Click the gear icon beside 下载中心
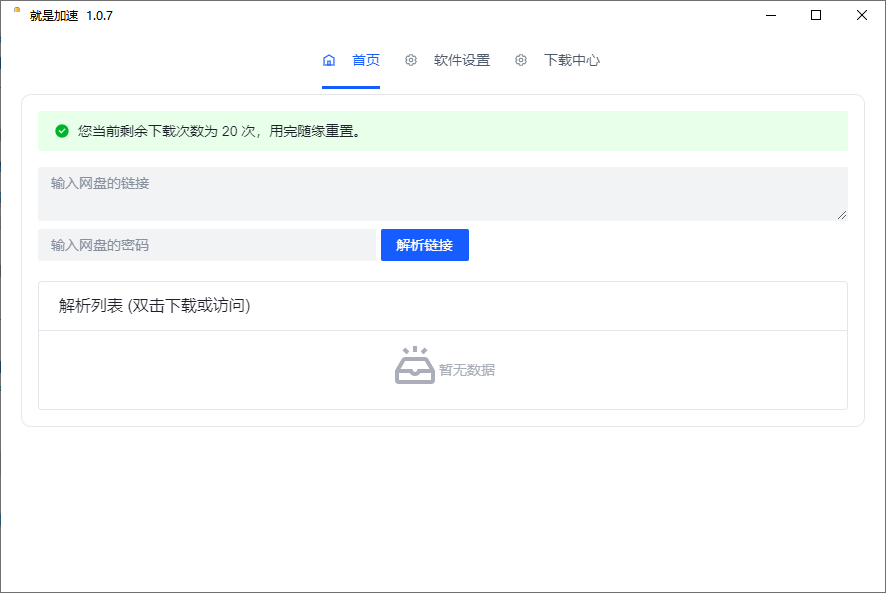The width and height of the screenshot is (886, 593). (x=521, y=60)
